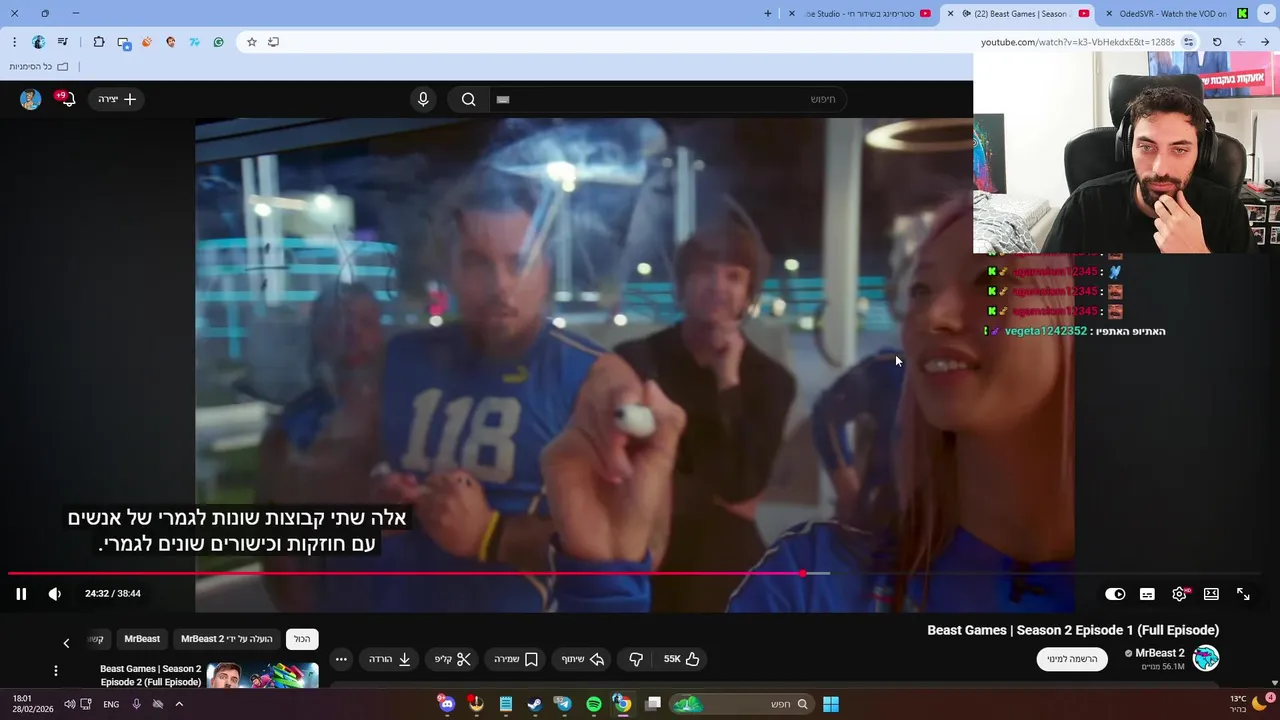Image resolution: width=1280 pixels, height=720 pixels.
Task: Reload the page
Action: click(1217, 42)
